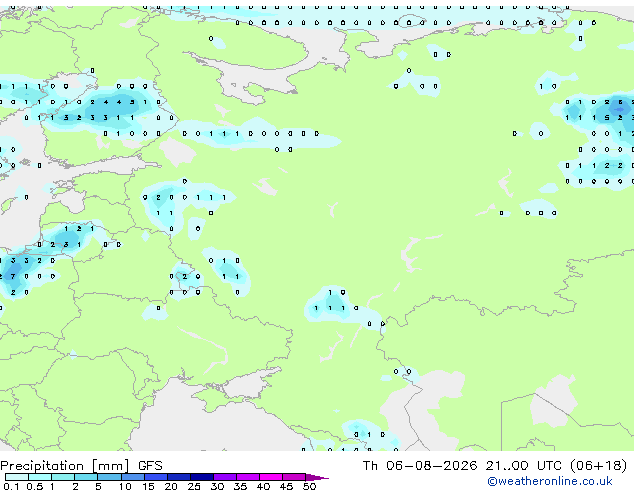Select the 25 mm dark navy legend swatch
Screen dimensions: 634x490
(201, 477)
